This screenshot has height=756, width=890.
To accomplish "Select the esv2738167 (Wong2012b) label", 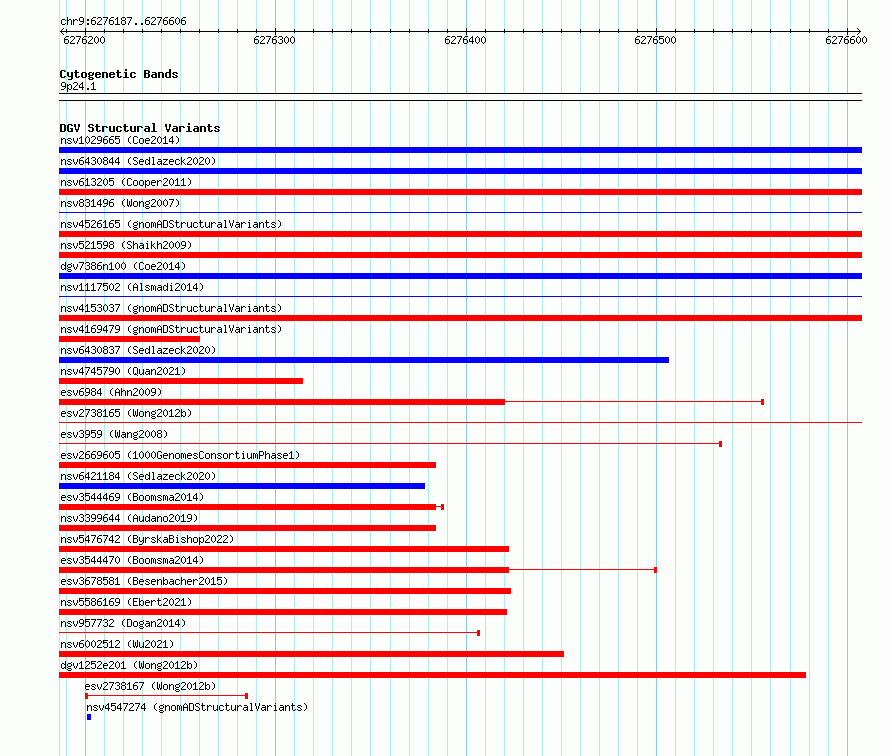I will pyautogui.click(x=150, y=686).
